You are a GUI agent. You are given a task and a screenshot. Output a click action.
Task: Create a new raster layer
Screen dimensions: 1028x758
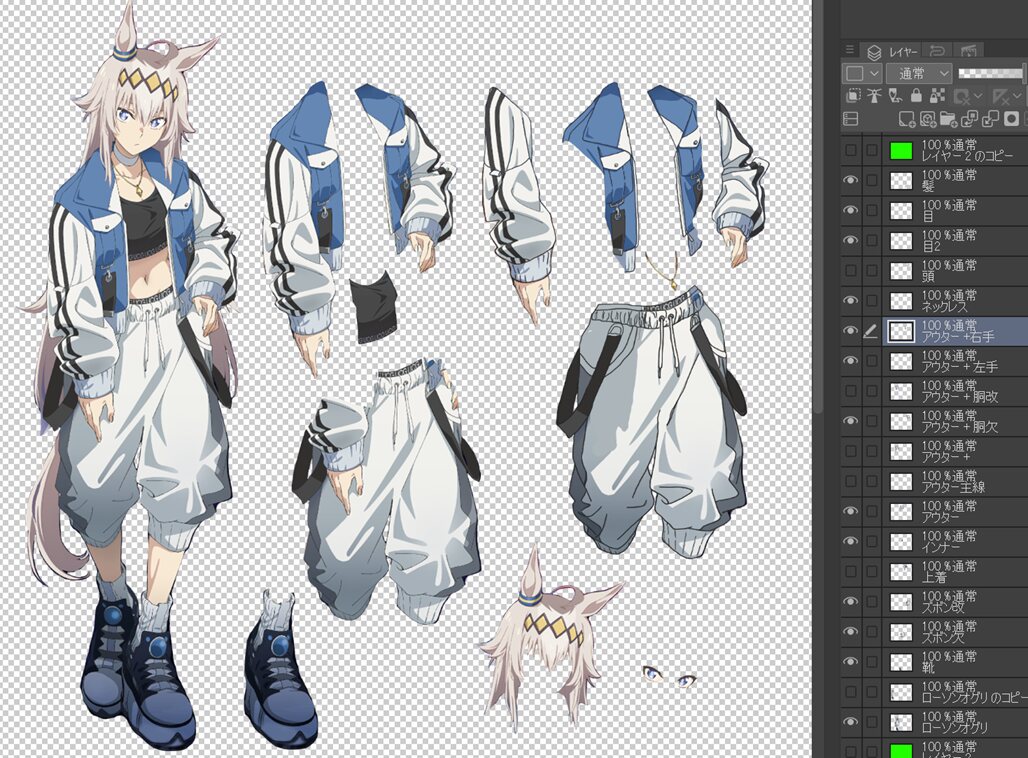(x=907, y=119)
